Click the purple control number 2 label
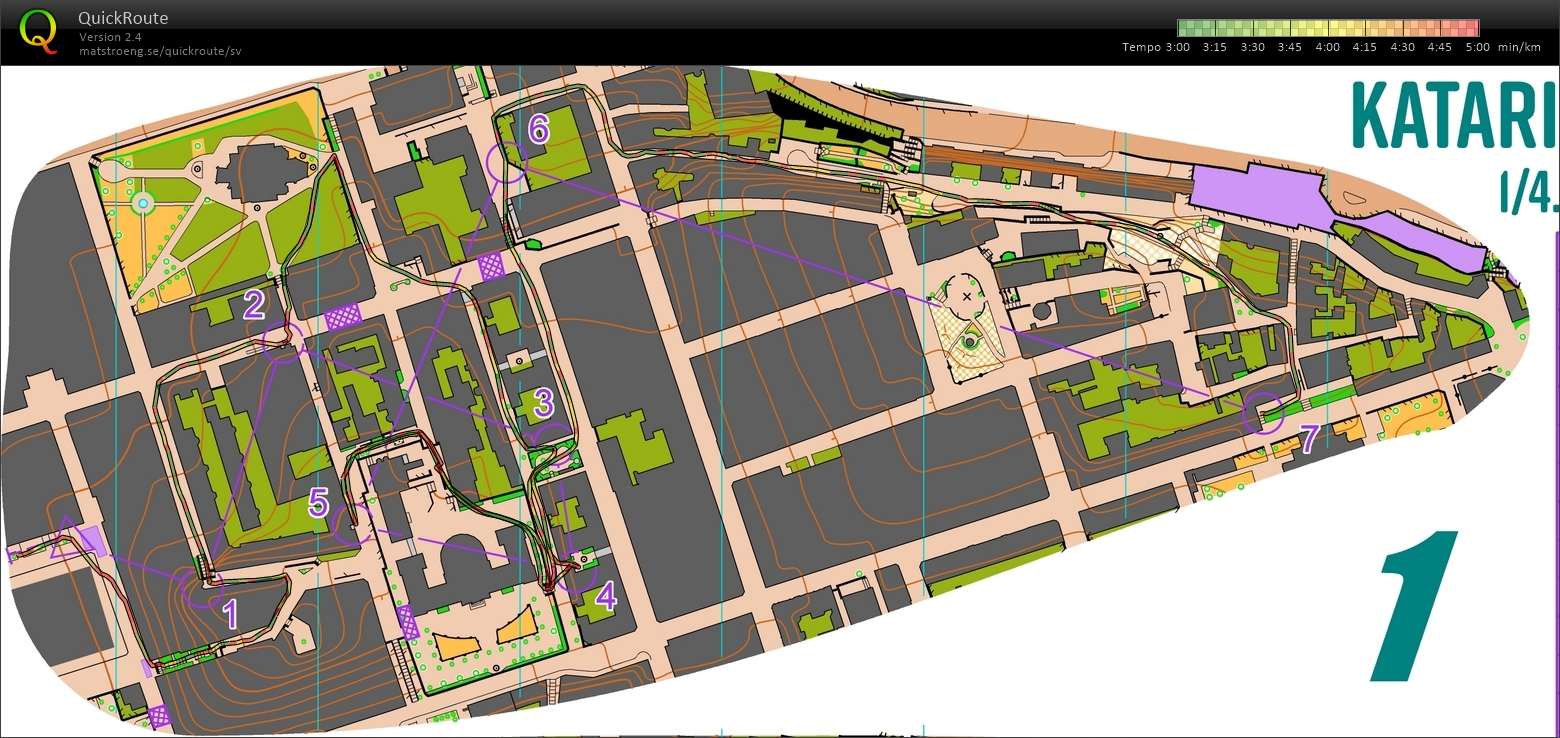 255,303
